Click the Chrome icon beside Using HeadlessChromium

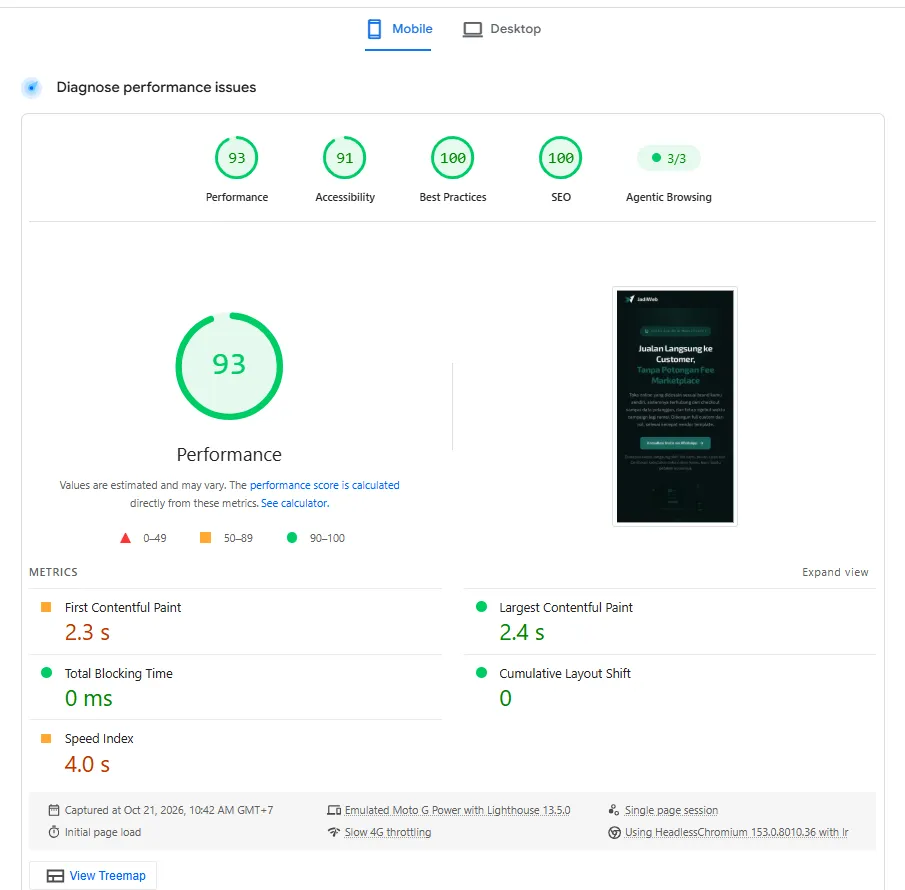coord(614,832)
